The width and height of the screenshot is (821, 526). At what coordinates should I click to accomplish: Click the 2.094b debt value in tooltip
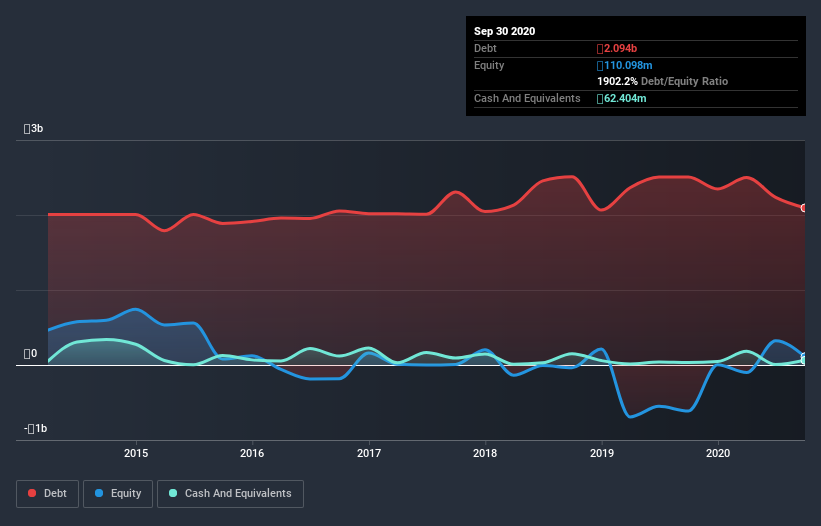(617, 49)
